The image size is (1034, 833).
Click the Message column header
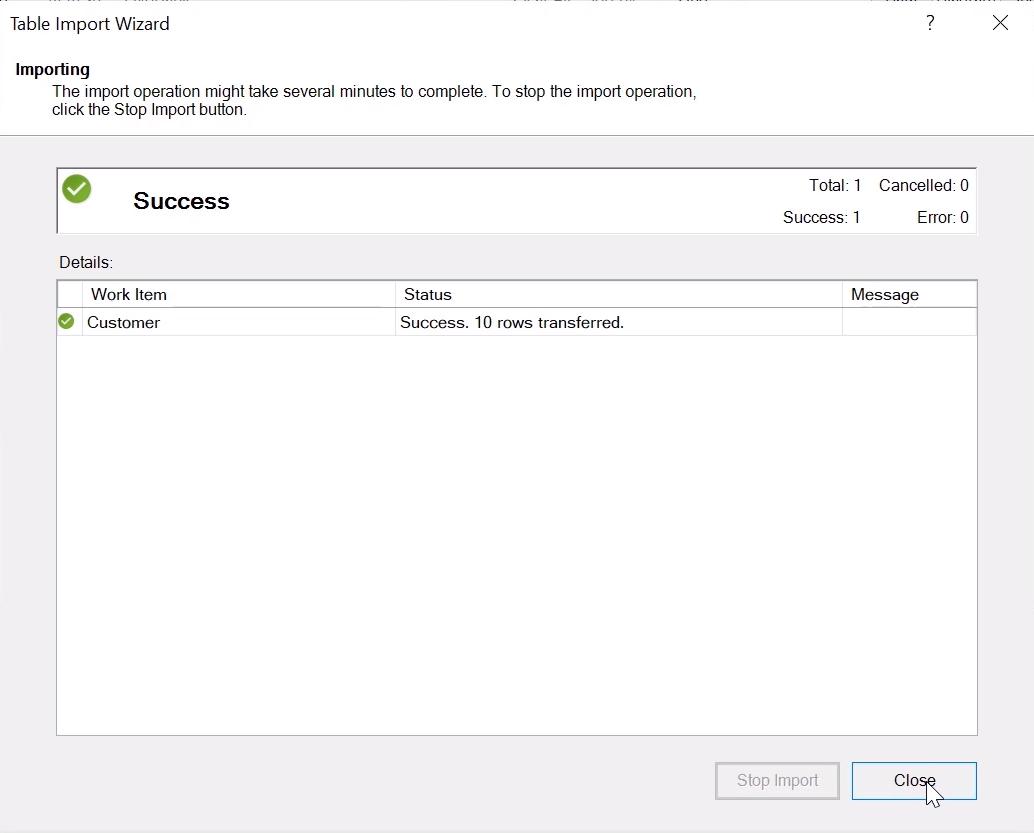884,294
